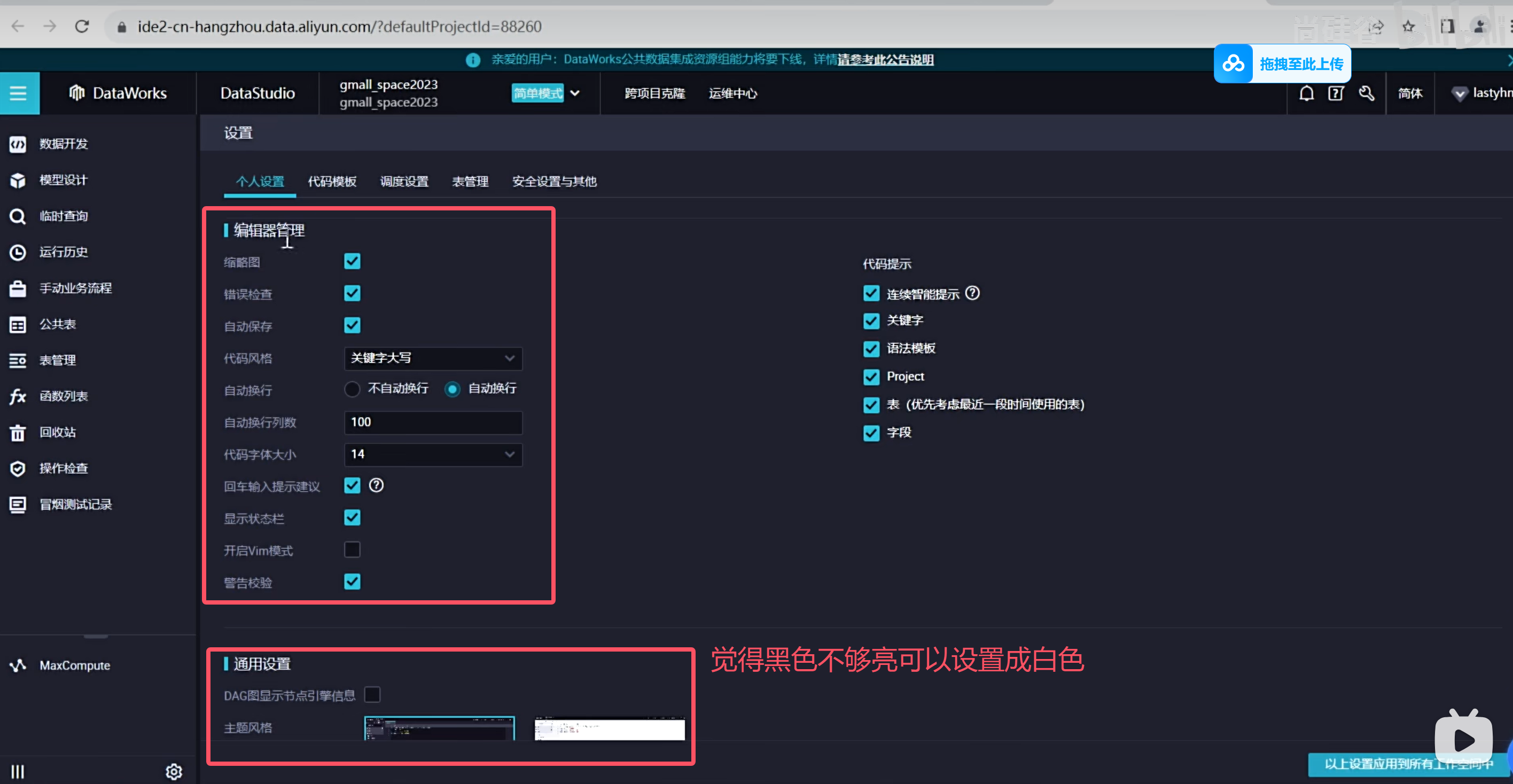Open the 函数列表 functions icon

coord(18,396)
